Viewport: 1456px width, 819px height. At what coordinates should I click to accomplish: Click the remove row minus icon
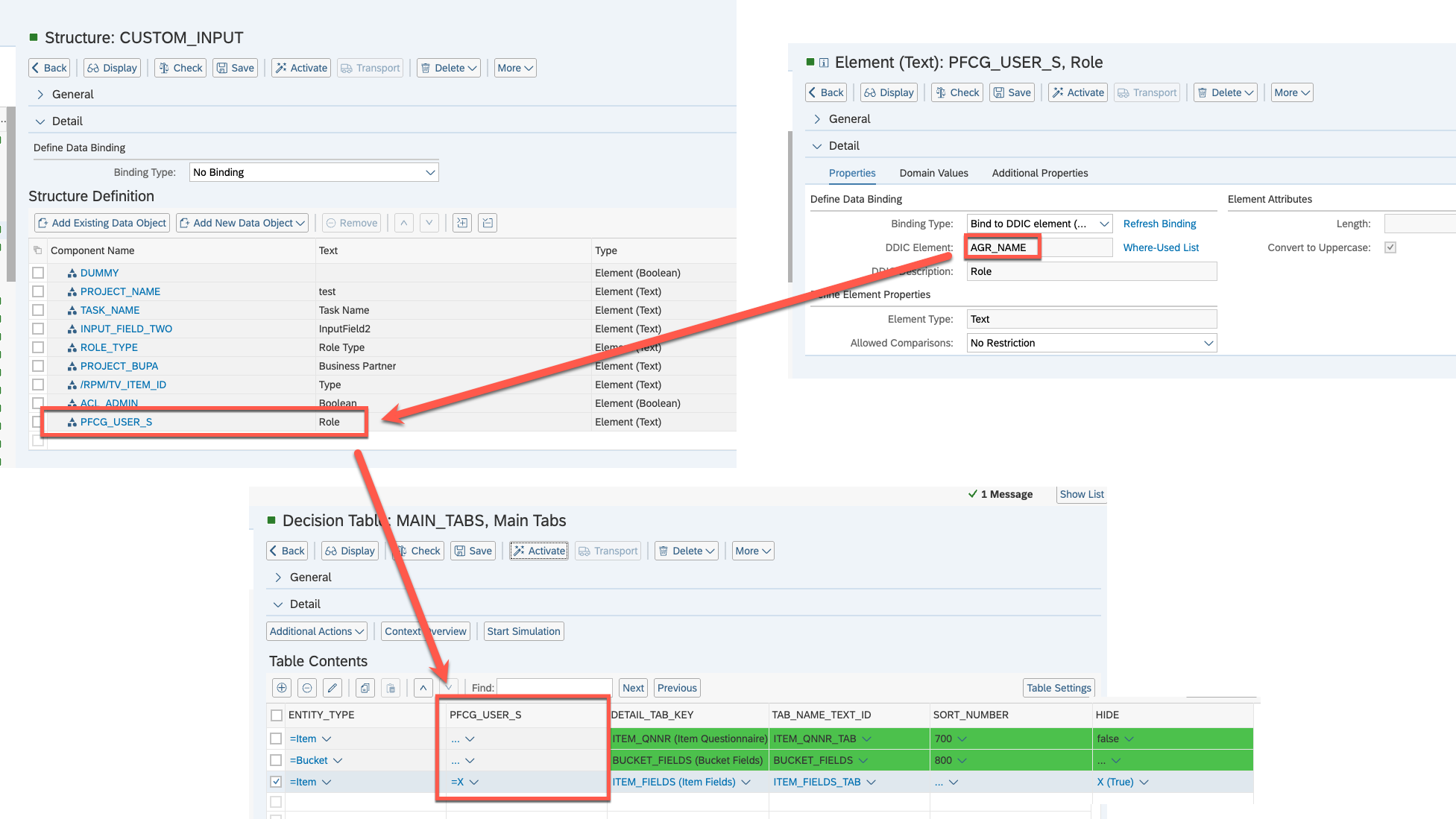pyautogui.click(x=307, y=688)
